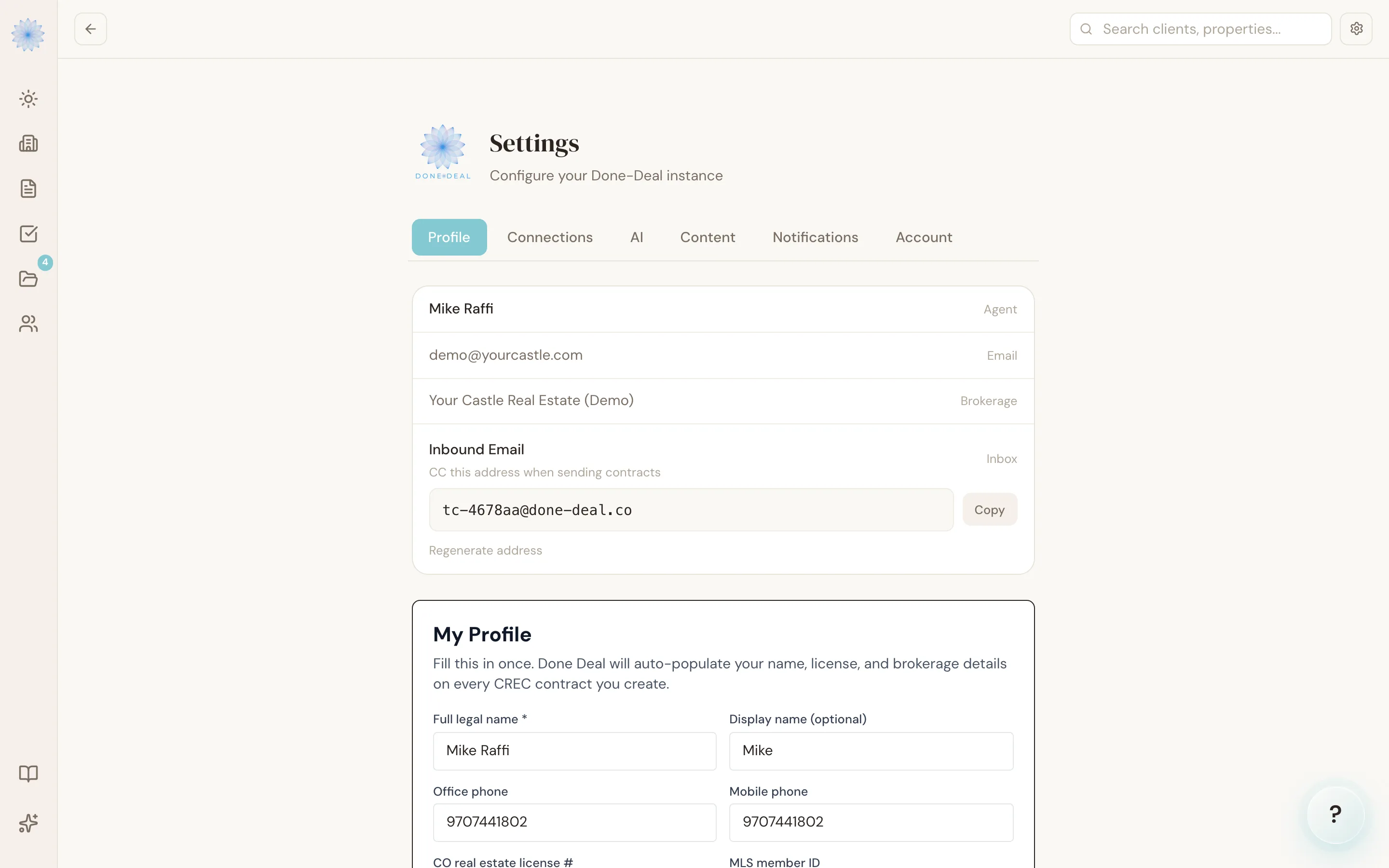Click the Done Deal logo beside Settings heading

443,152
